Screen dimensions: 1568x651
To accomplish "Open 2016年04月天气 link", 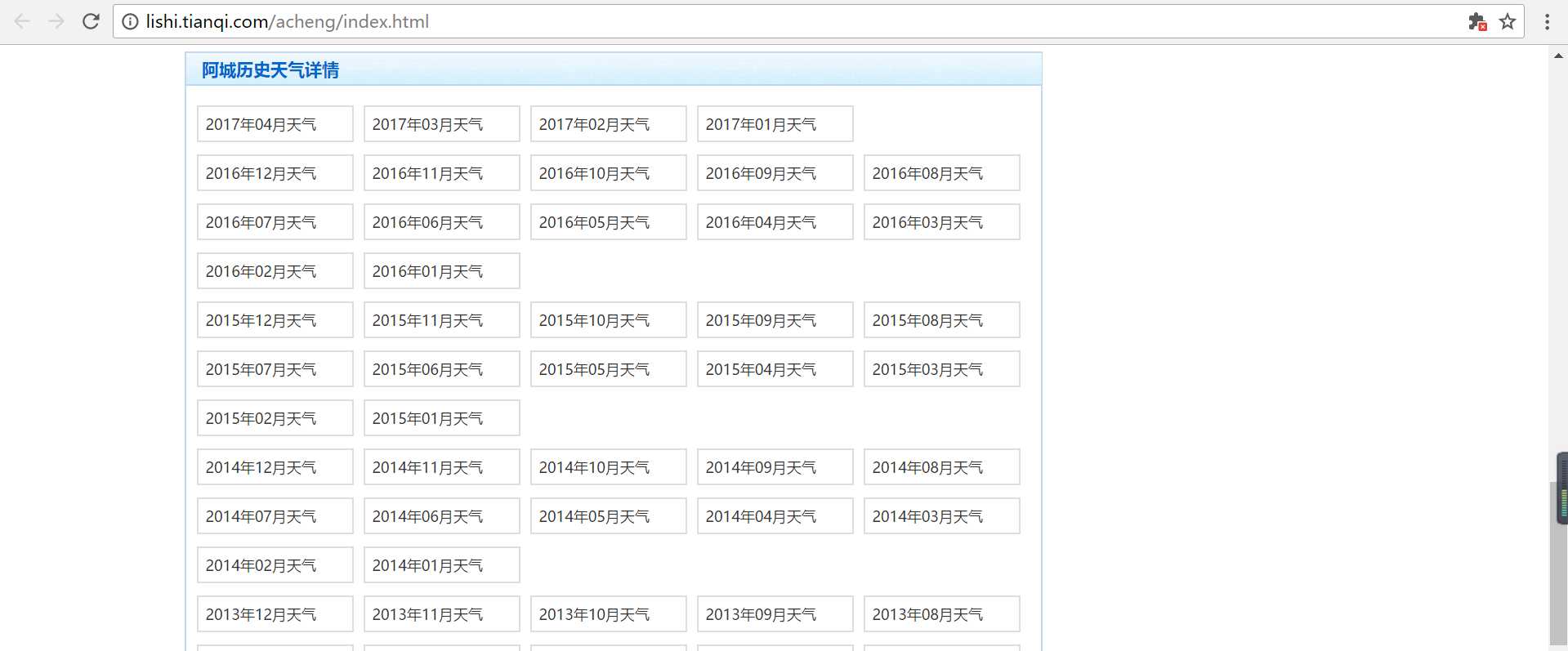I will (x=775, y=222).
